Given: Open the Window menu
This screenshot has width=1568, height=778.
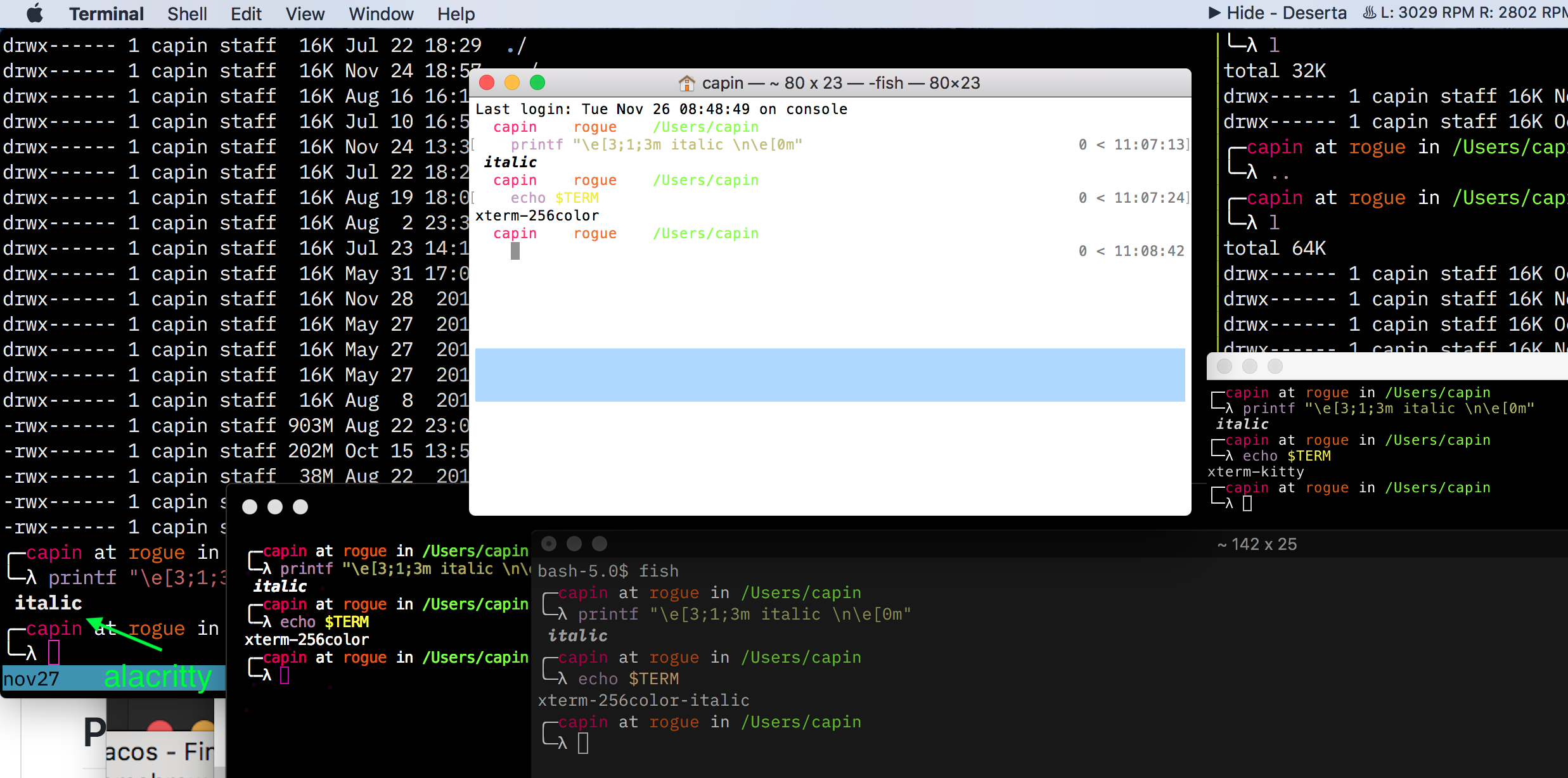Looking at the screenshot, I should [x=381, y=13].
